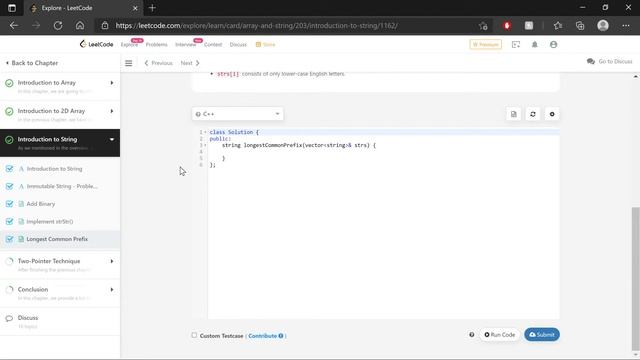Open a new browser tab
The width and height of the screenshot is (640, 360).
[152, 8]
